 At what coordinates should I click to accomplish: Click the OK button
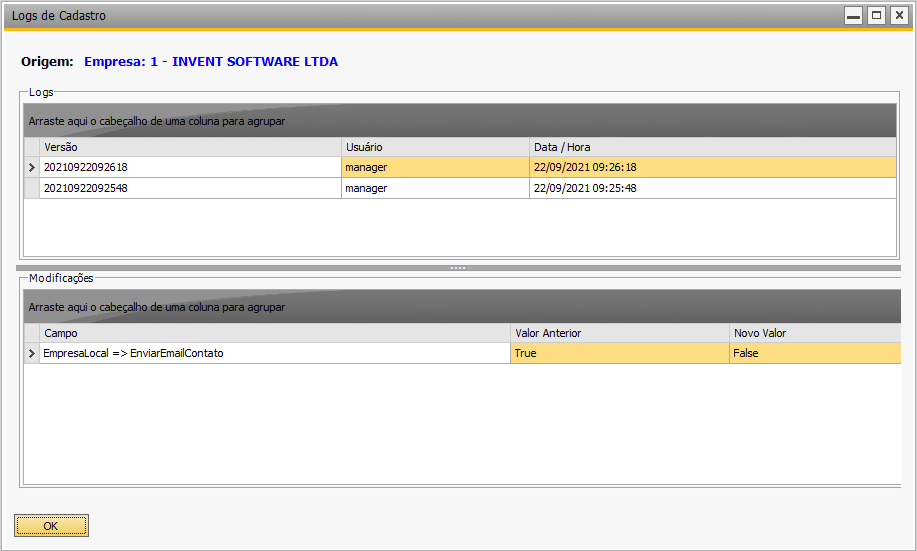pos(51,526)
